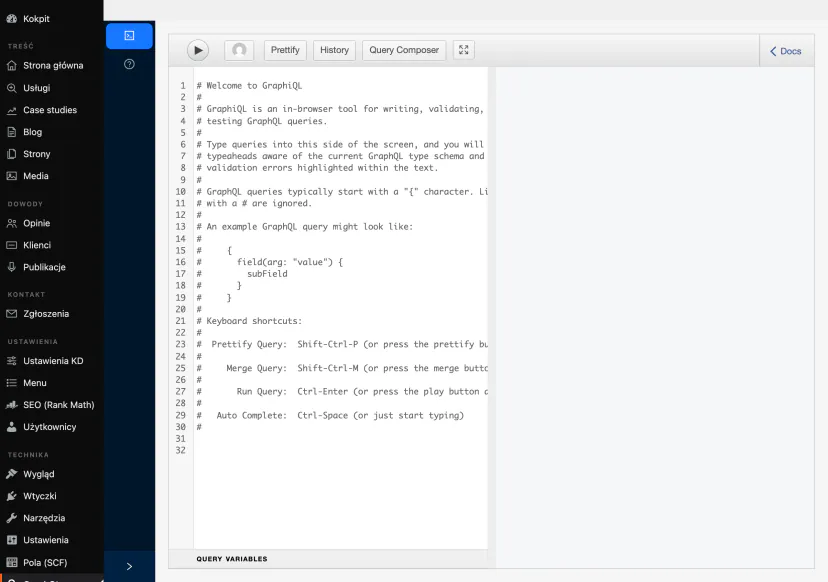
Task: Open Case studies menu item
Action: 52,110
